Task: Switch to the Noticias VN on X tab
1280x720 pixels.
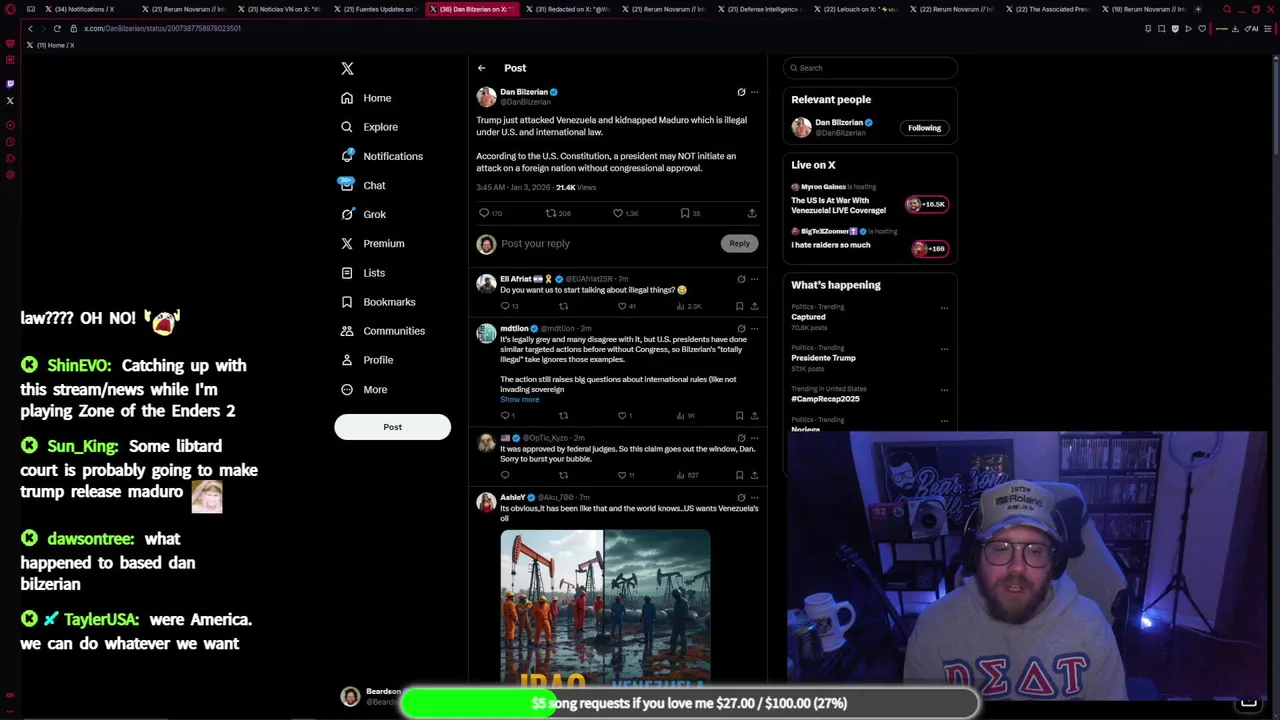Action: (x=281, y=9)
